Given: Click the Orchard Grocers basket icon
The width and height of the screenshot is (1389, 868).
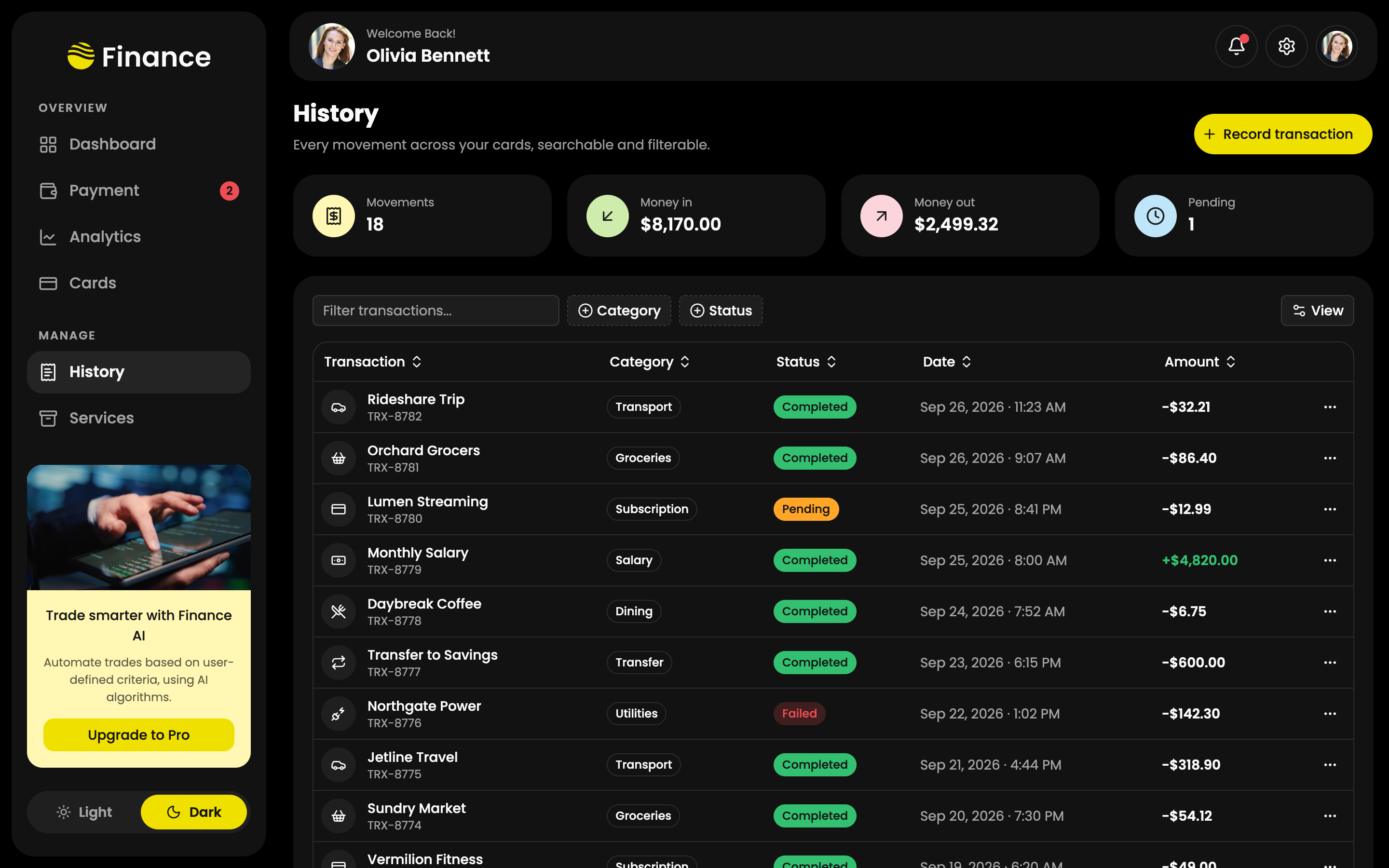Looking at the screenshot, I should [339, 458].
